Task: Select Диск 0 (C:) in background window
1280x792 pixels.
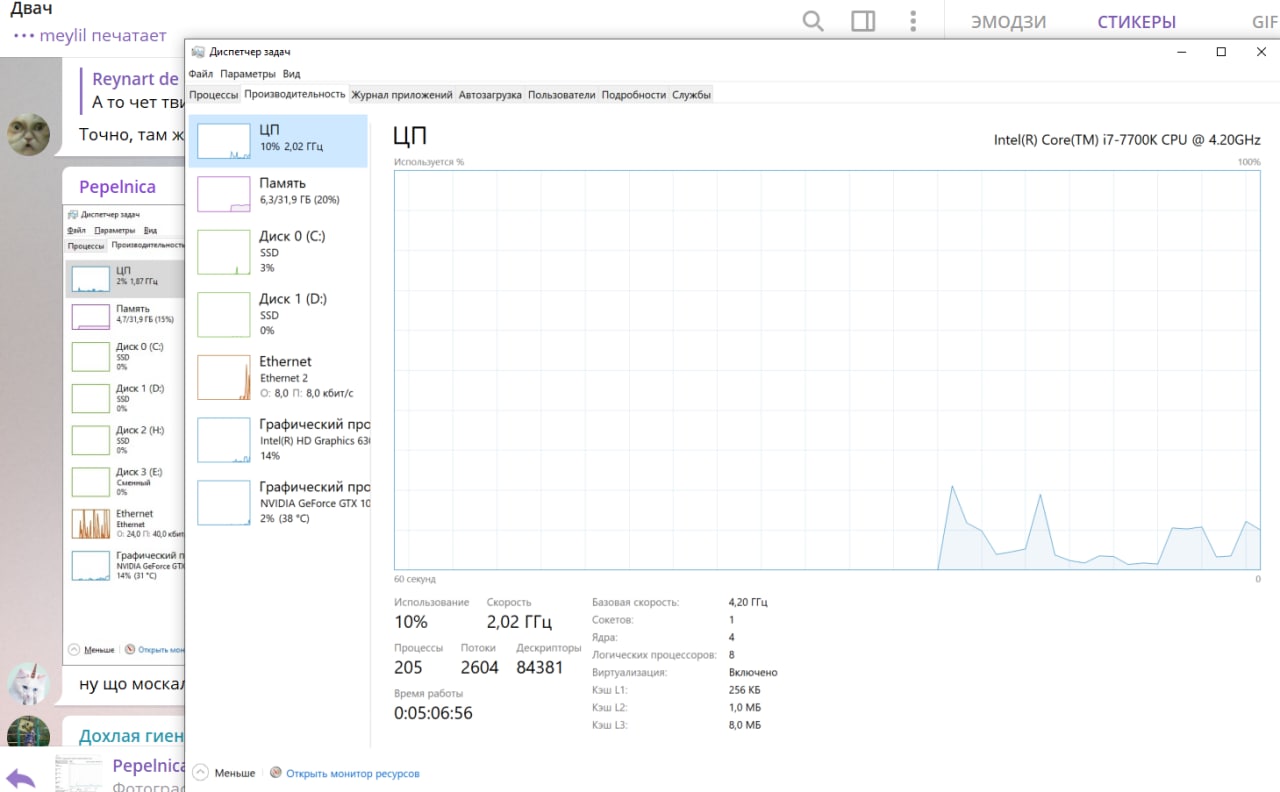Action: 125,357
